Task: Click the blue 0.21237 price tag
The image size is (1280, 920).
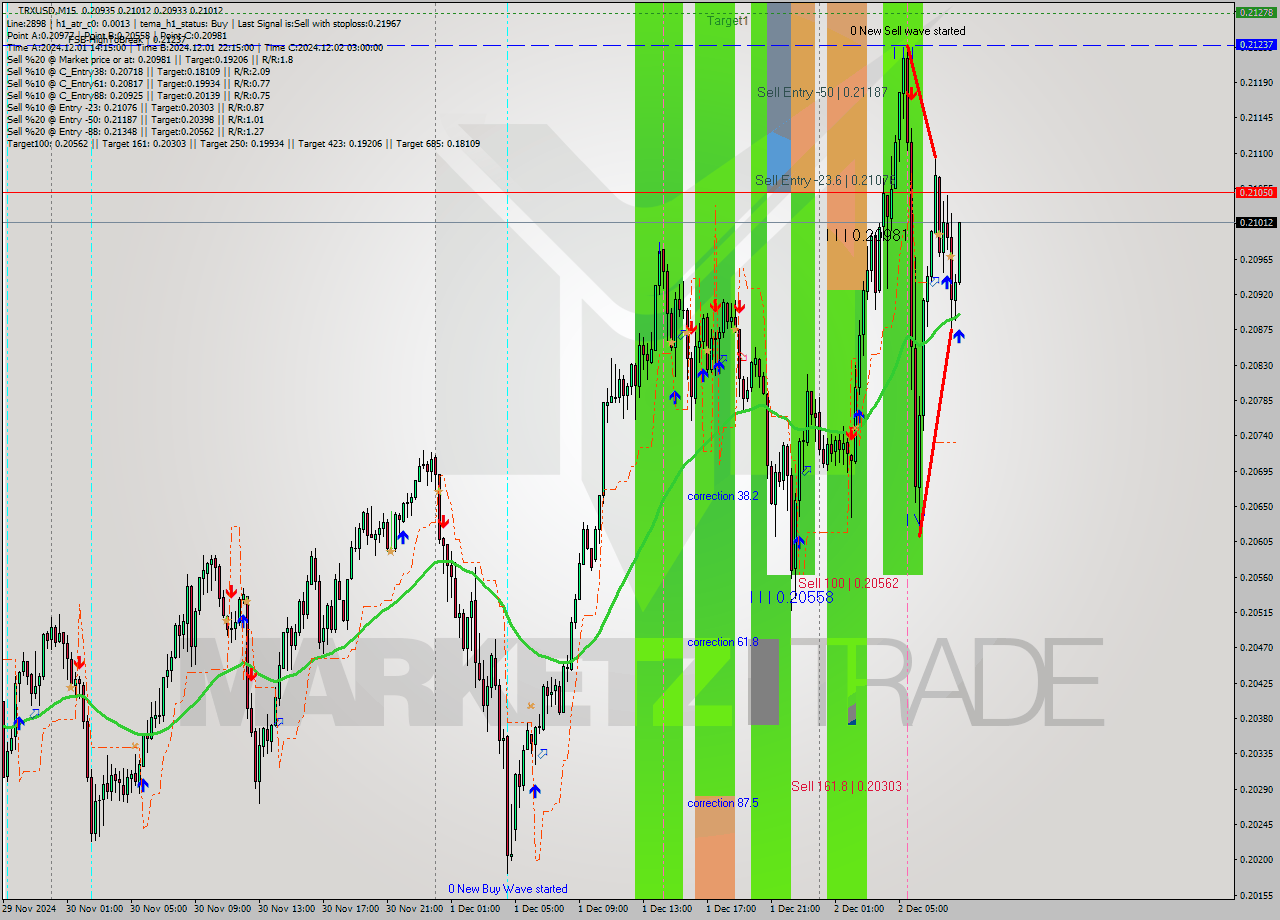Action: (x=1256, y=45)
